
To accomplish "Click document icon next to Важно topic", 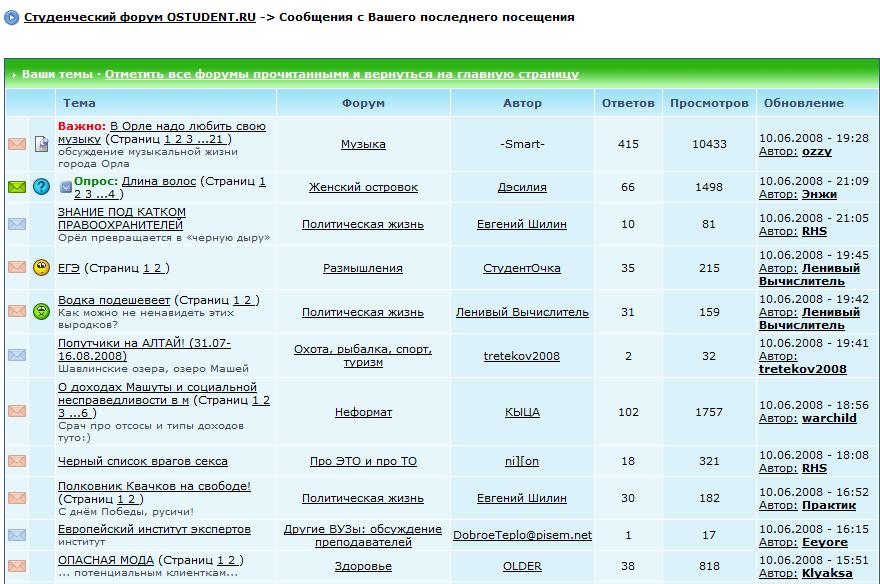I will point(42,144).
